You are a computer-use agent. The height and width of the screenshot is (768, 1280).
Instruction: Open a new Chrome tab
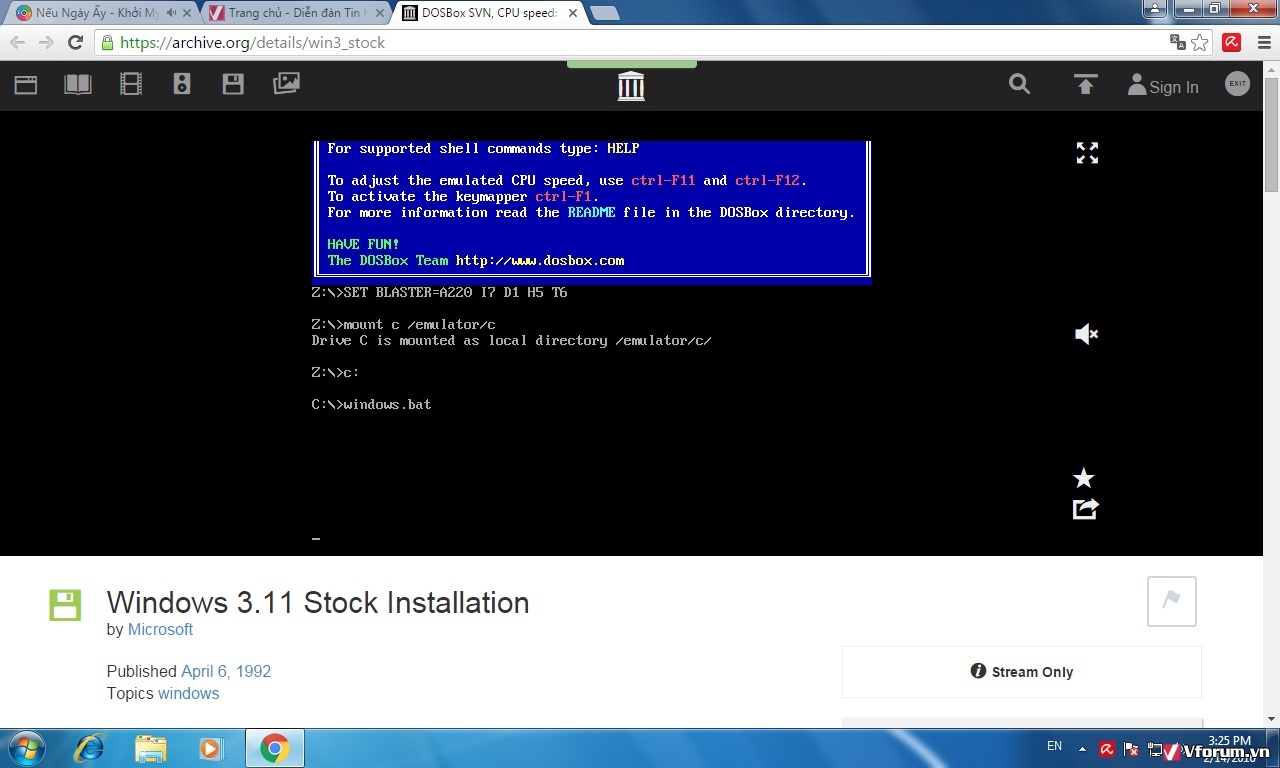point(605,13)
